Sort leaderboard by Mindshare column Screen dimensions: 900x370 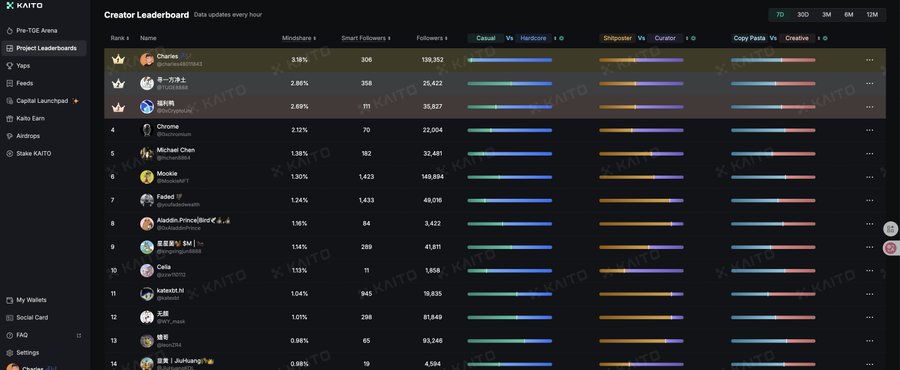(x=298, y=38)
